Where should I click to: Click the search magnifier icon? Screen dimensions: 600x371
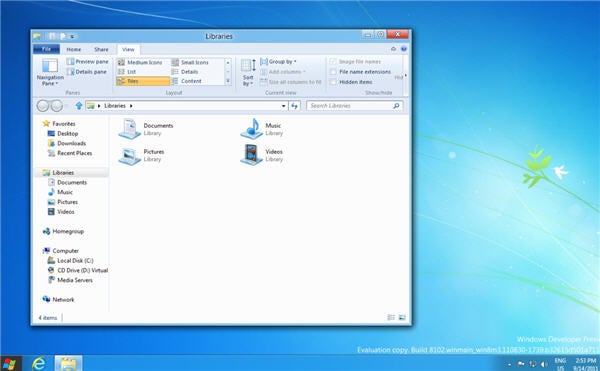[396, 106]
